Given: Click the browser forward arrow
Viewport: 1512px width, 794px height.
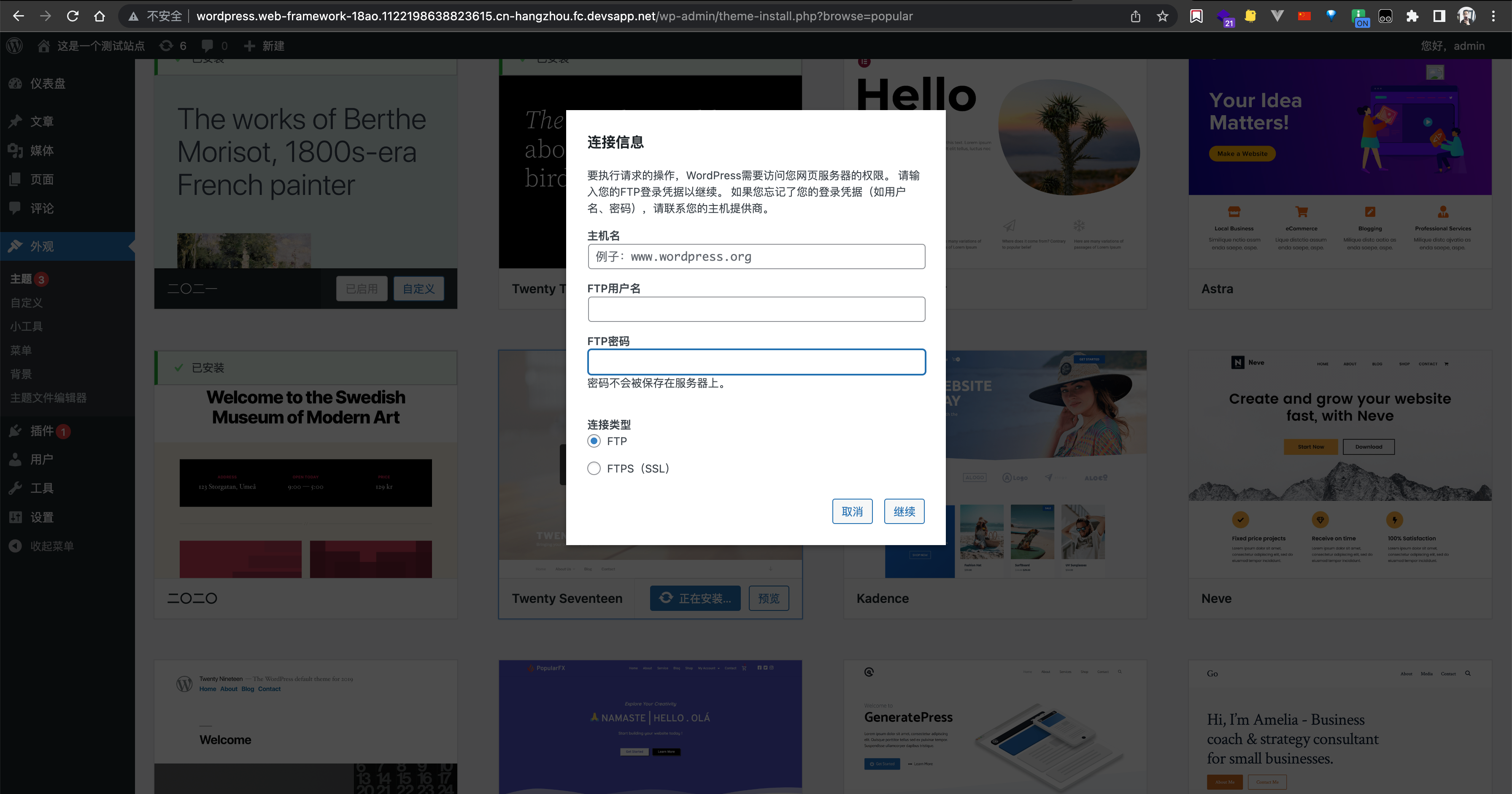Looking at the screenshot, I should coord(45,16).
